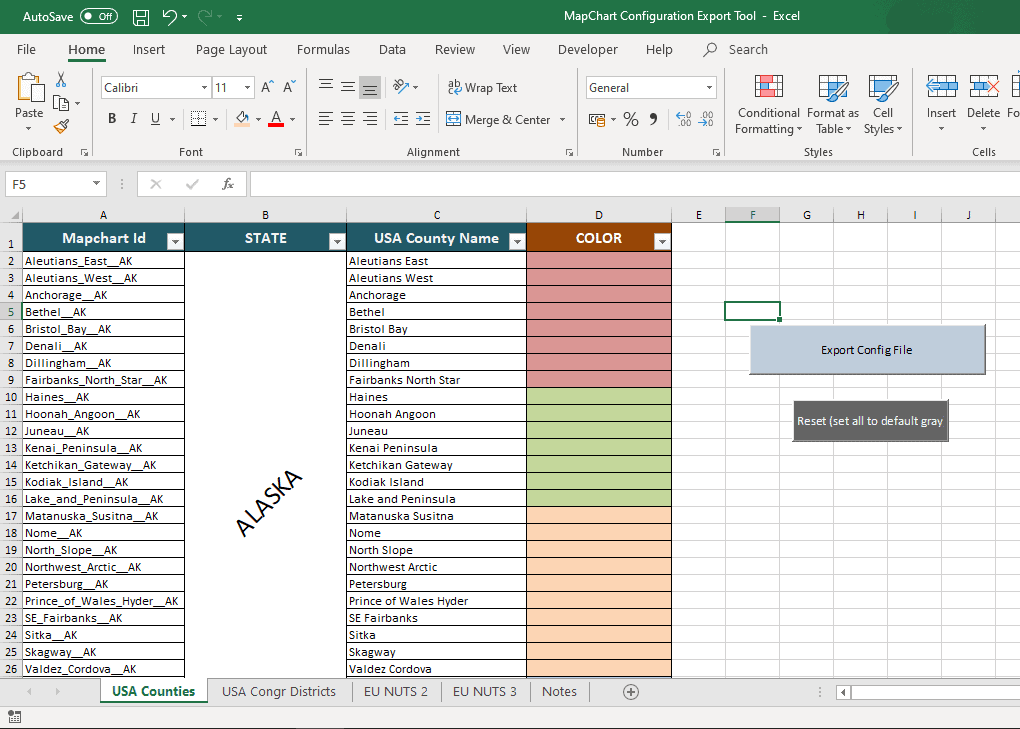Click the Decrease Decimal icon
Image resolution: width=1020 pixels, height=729 pixels.
[706, 119]
